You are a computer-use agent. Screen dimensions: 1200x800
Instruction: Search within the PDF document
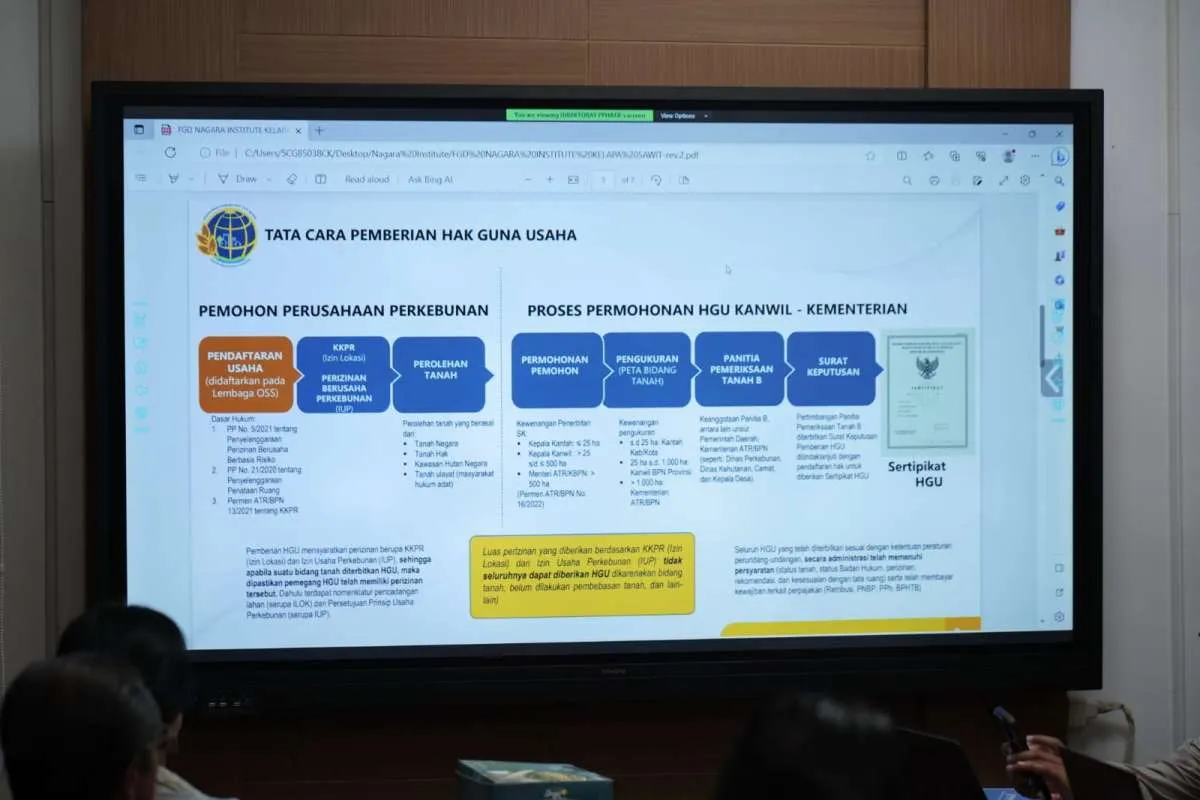pyautogui.click(x=907, y=180)
